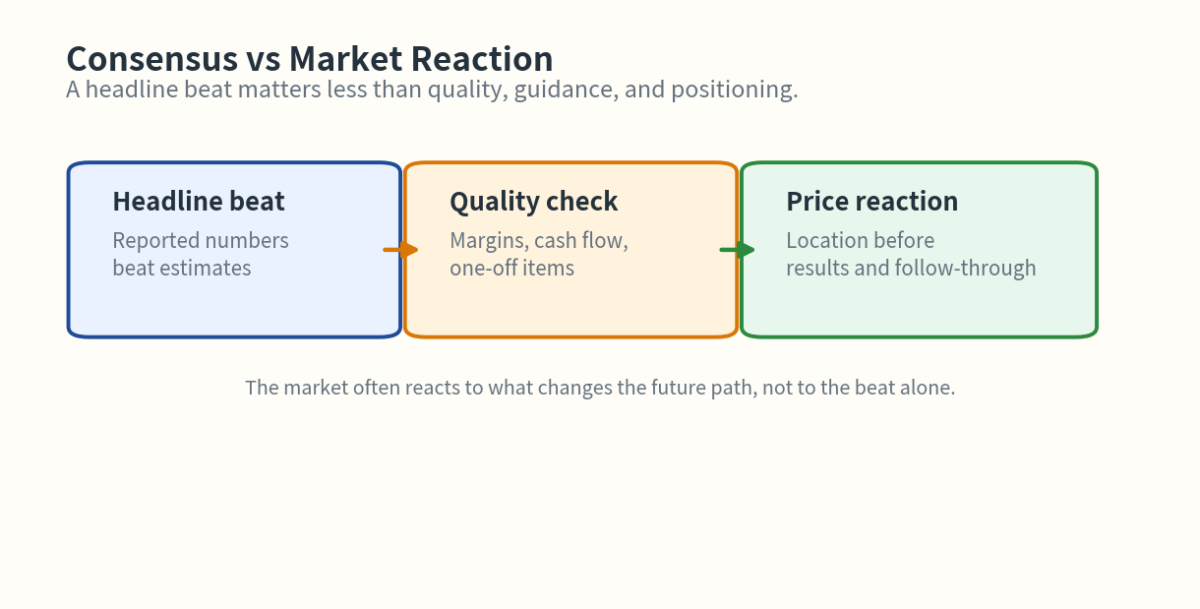Click the 'results and follow-through' text line
Screen dimensions: 1200x609
[910, 268]
